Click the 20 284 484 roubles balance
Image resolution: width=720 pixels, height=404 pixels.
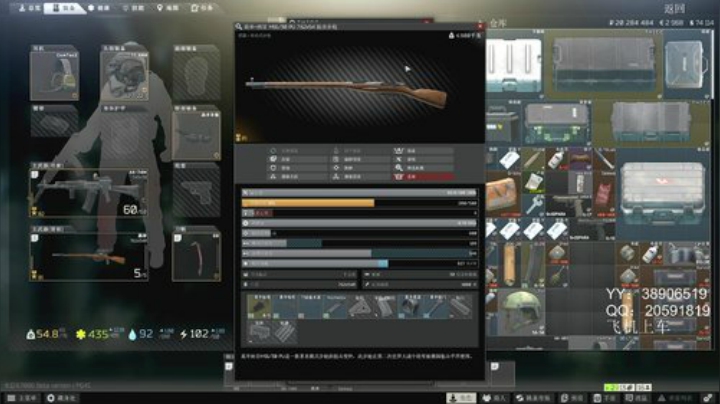point(631,22)
